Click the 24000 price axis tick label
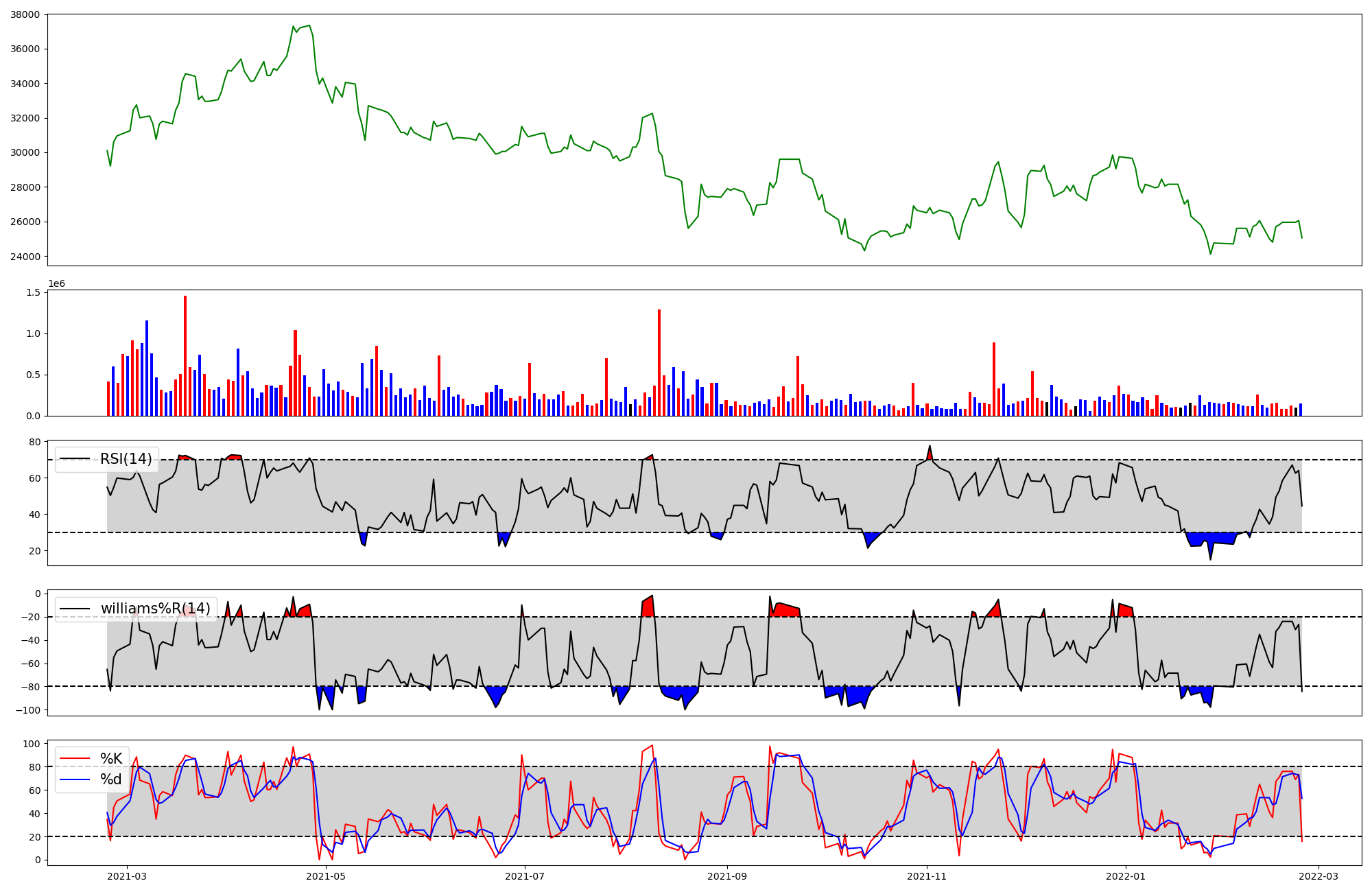 25,257
